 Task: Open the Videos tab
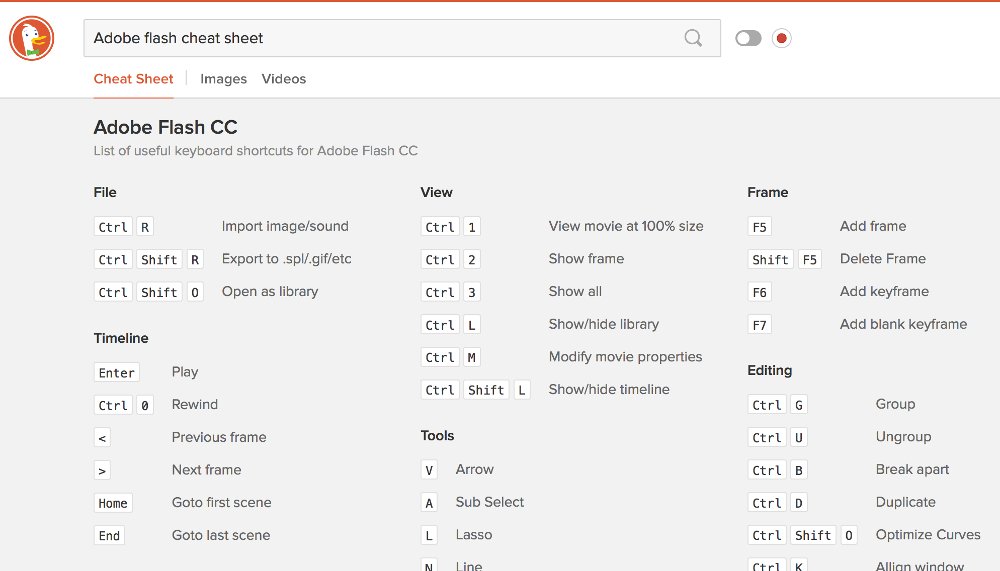(x=284, y=79)
